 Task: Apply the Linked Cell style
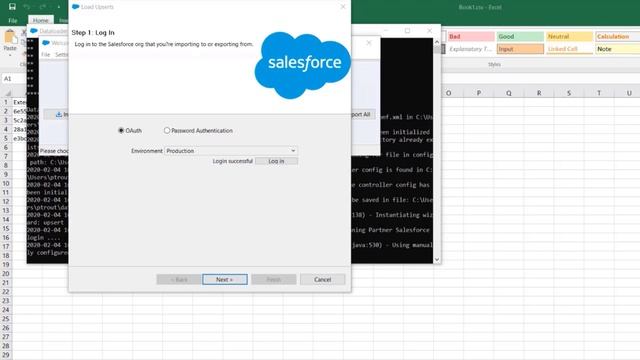(x=569, y=49)
